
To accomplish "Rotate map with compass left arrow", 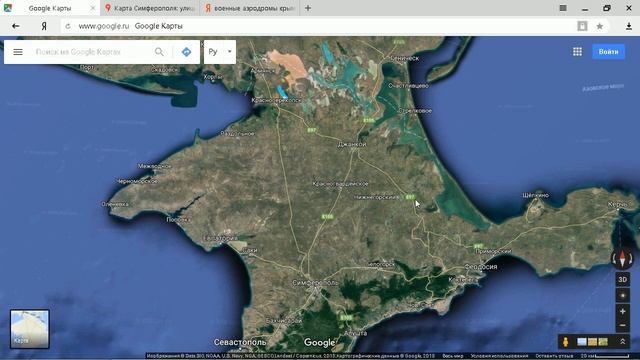I will (x=614, y=258).
